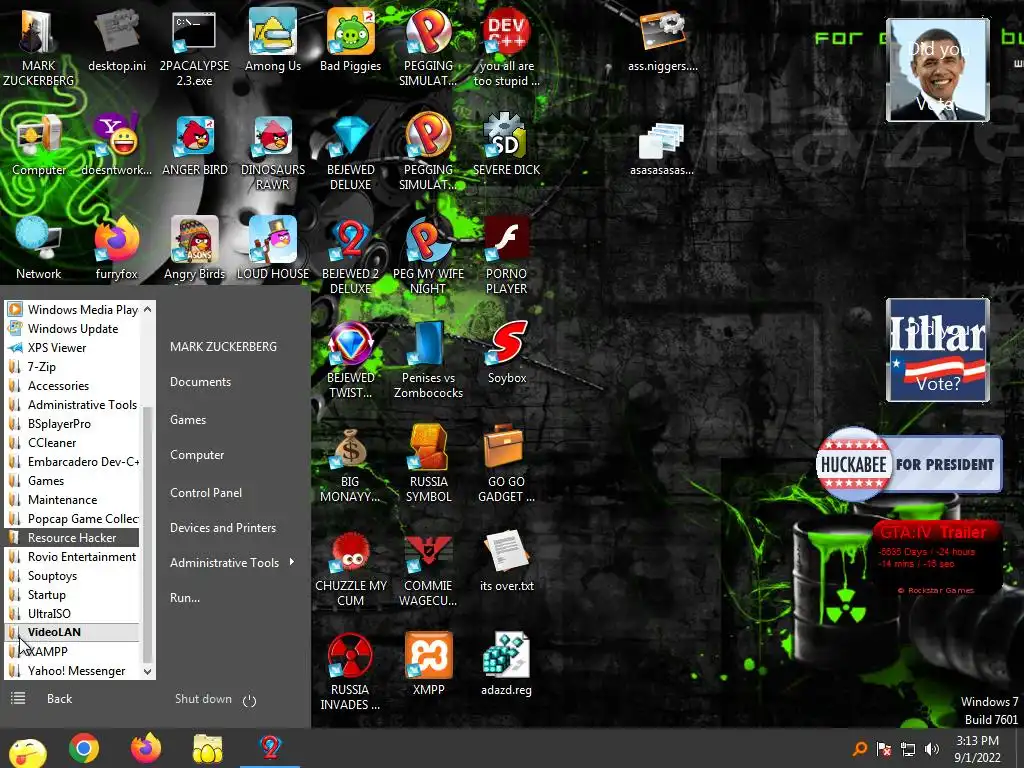This screenshot has height=768, width=1024.
Task: Open the Network desktop icon
Action: [x=39, y=248]
